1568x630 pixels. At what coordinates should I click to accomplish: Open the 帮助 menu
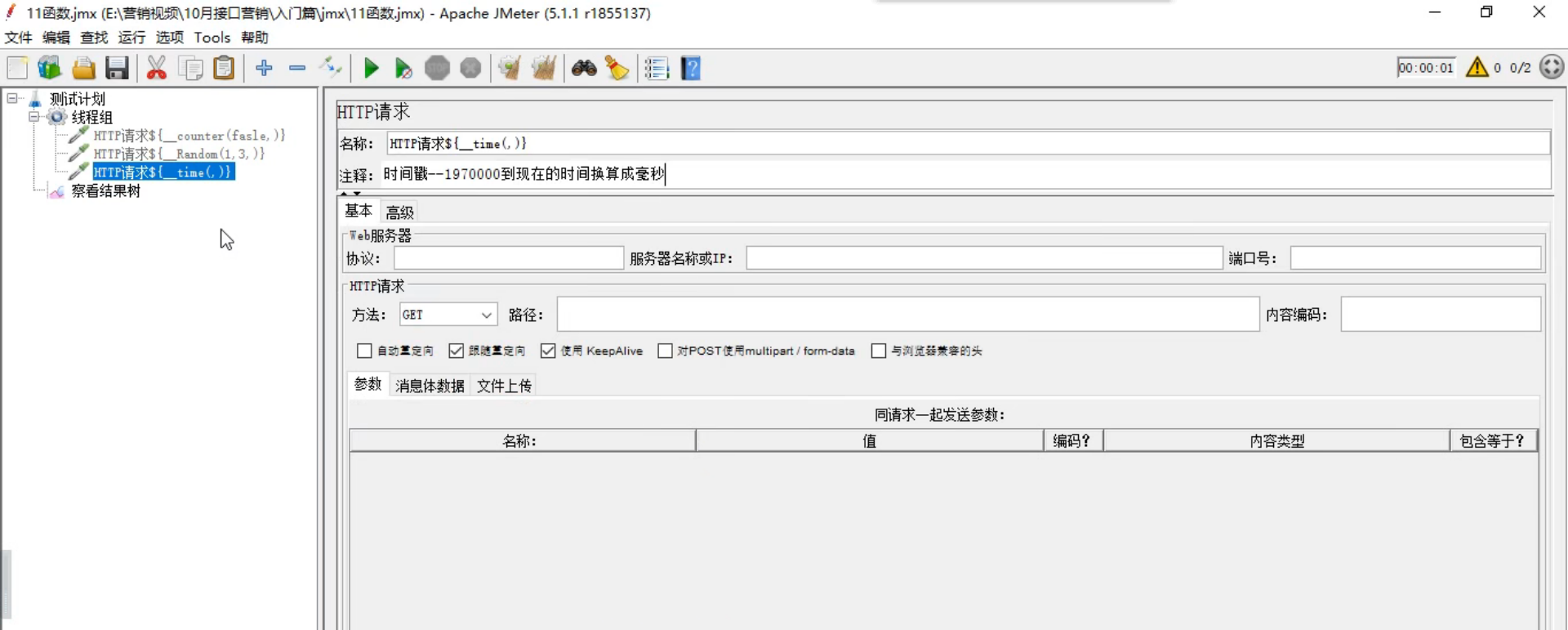pos(255,38)
